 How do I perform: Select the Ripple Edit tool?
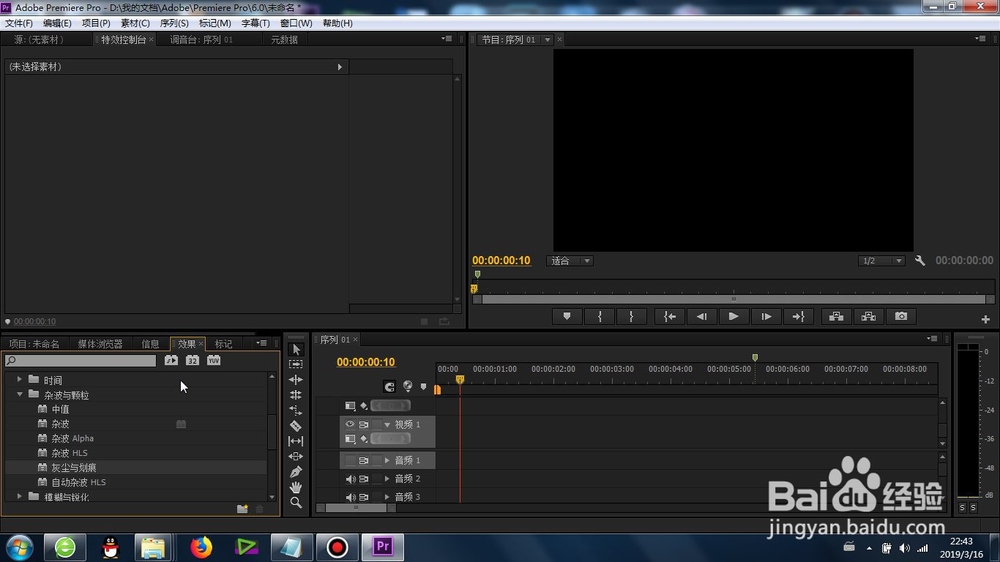[x=296, y=380]
